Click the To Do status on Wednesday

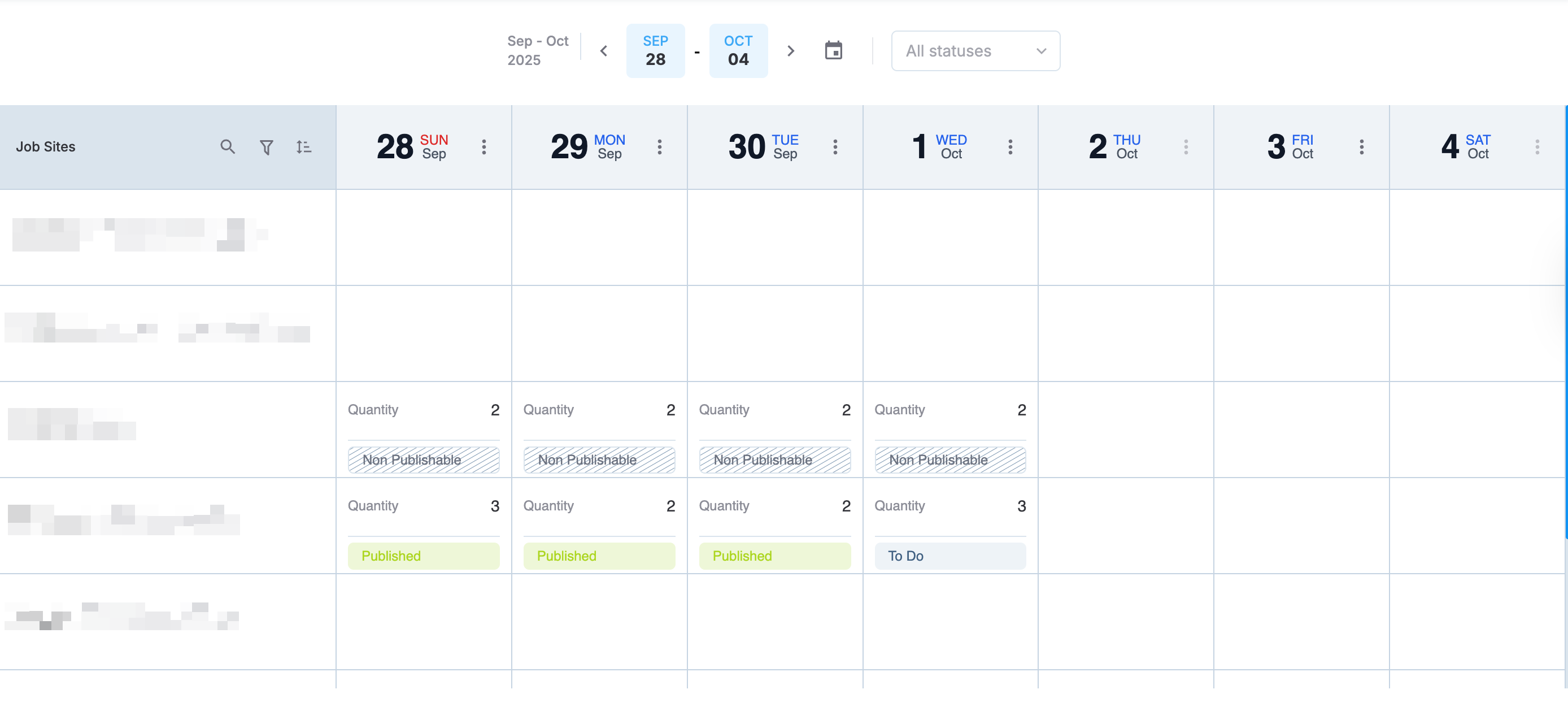(949, 556)
